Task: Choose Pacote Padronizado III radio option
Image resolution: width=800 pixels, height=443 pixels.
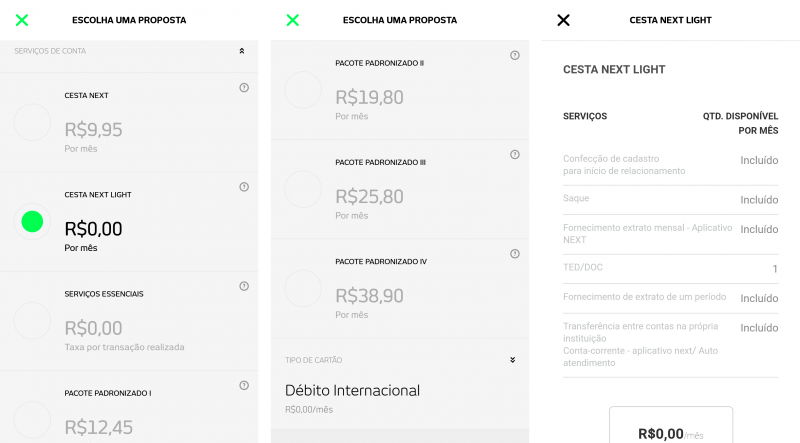Action: [303, 189]
